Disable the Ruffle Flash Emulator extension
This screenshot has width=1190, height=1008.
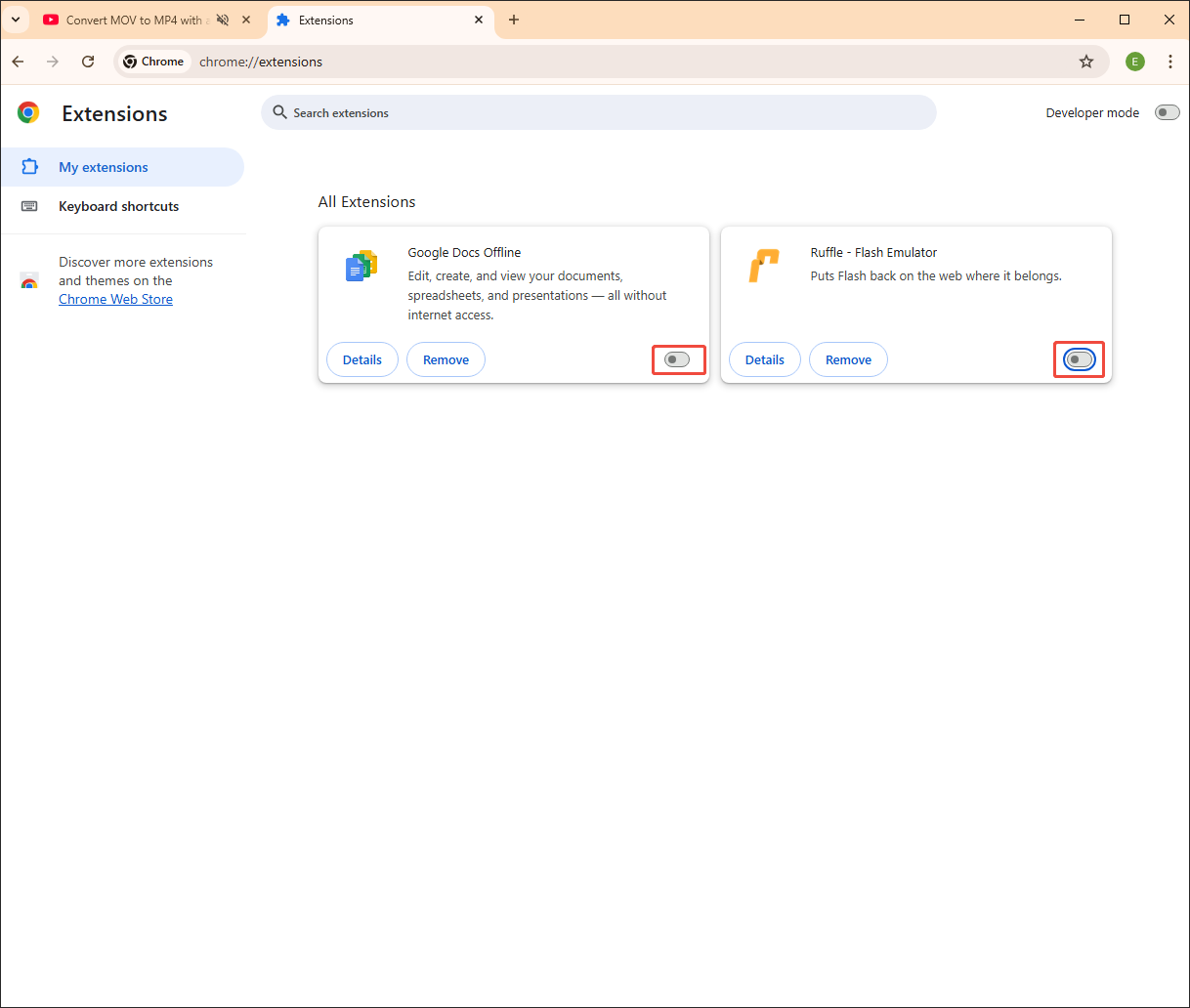click(1079, 359)
